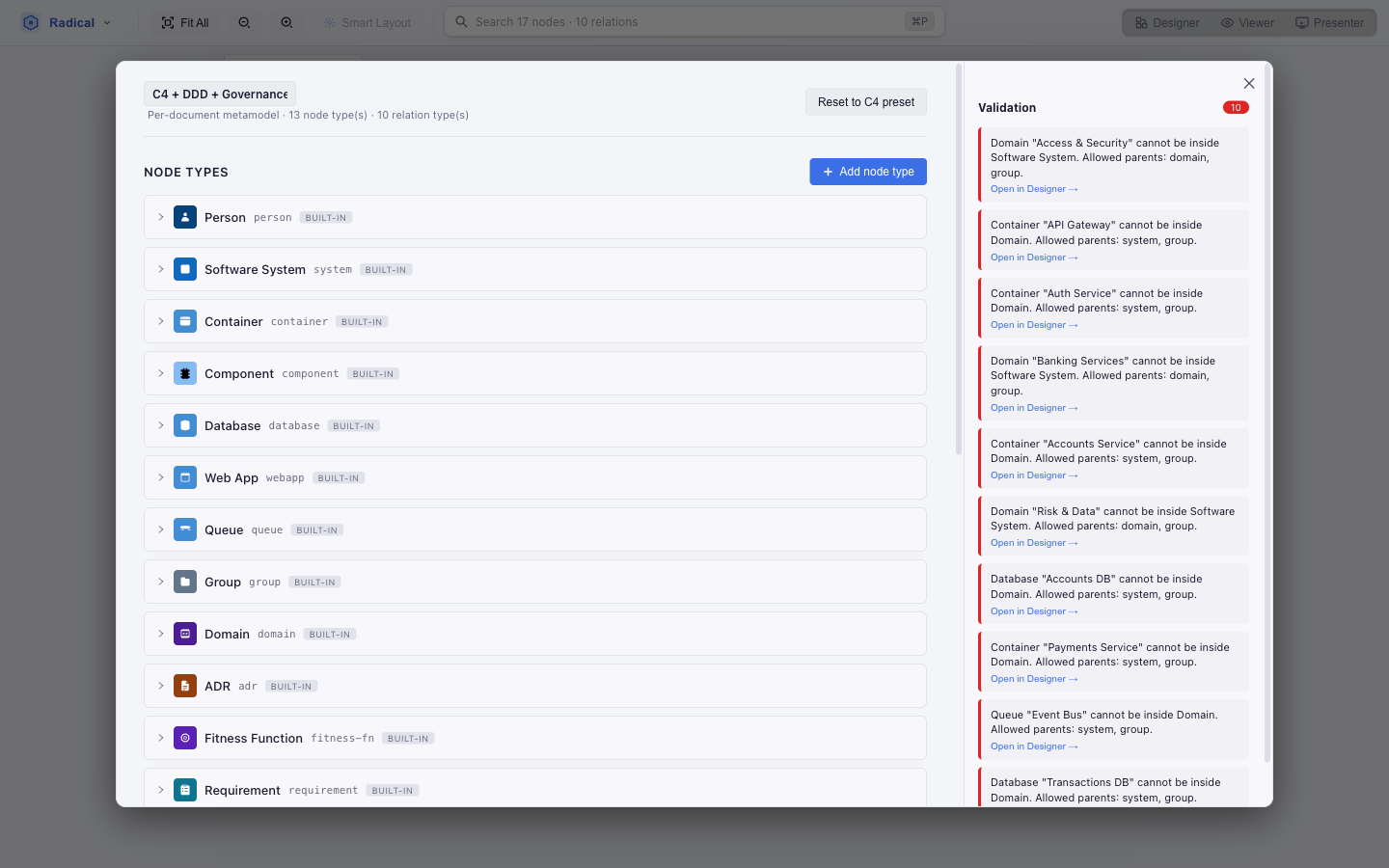Switch to Viewer mode
The width and height of the screenshot is (1389, 868).
click(1247, 22)
